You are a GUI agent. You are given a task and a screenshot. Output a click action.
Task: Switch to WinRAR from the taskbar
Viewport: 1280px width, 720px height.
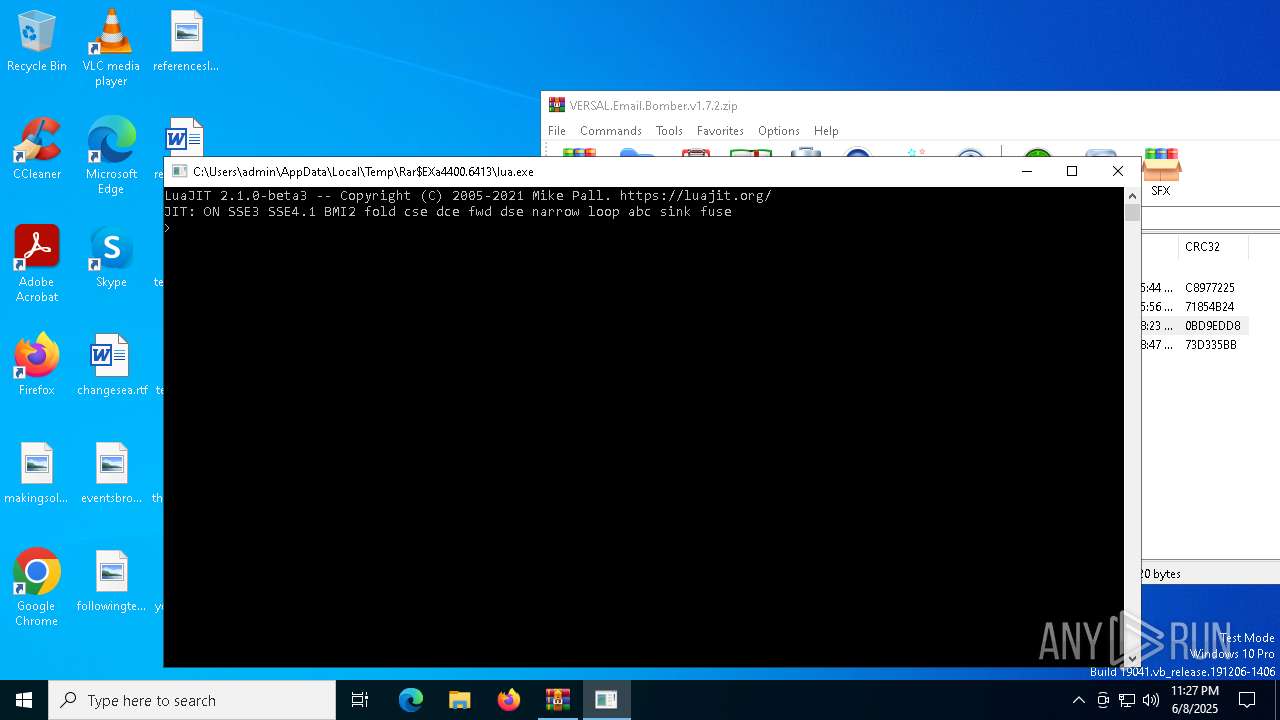[557, 700]
